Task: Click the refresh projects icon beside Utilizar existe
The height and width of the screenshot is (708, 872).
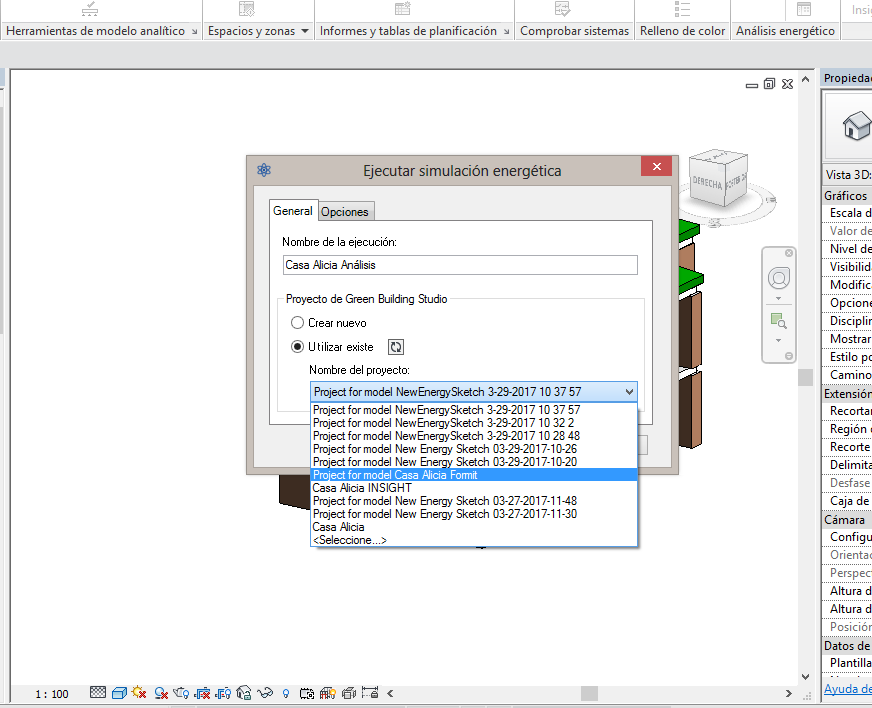Action: coord(395,347)
